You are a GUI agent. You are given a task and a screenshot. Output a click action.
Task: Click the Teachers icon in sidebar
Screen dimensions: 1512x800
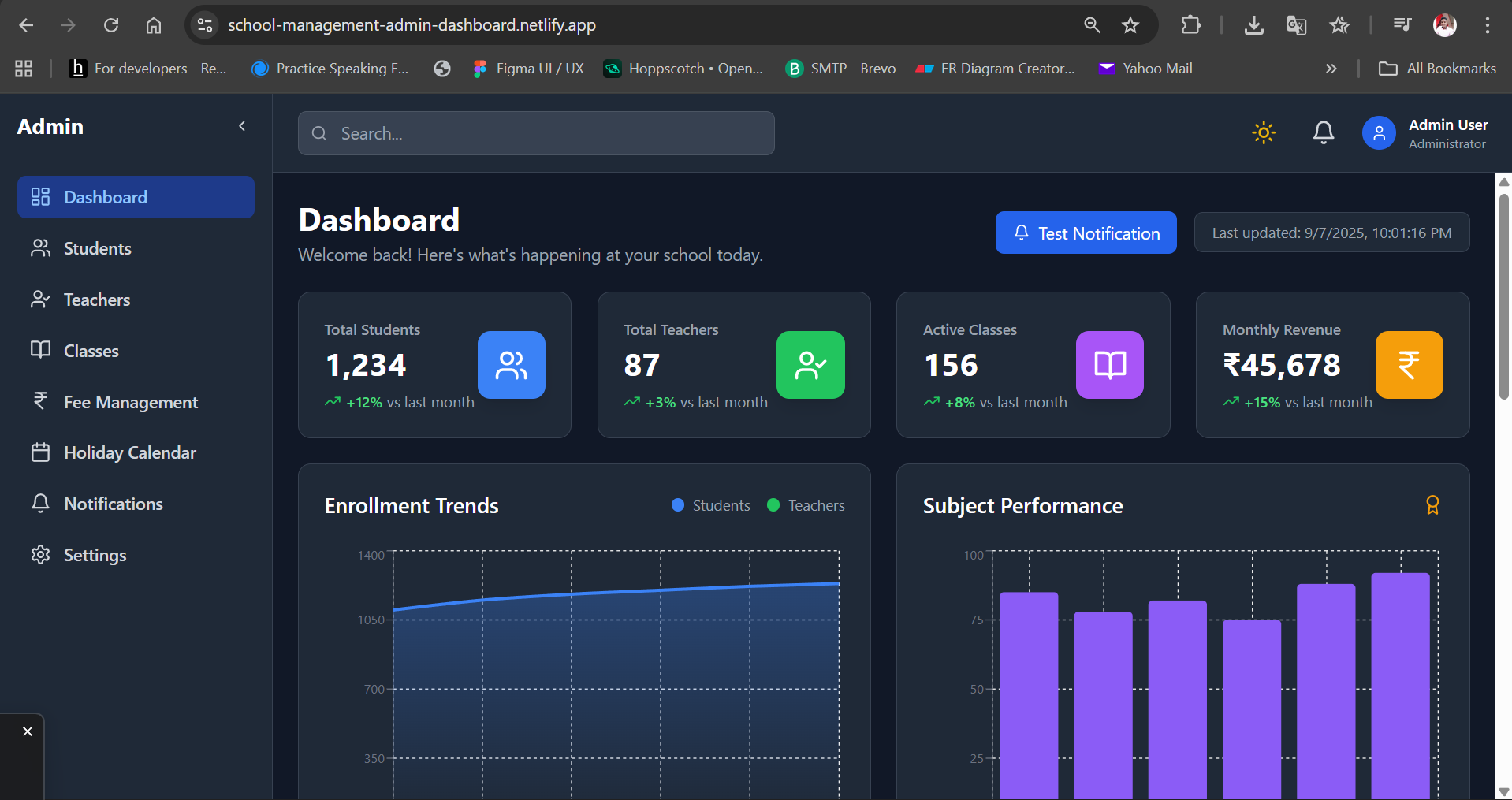pyautogui.click(x=40, y=300)
